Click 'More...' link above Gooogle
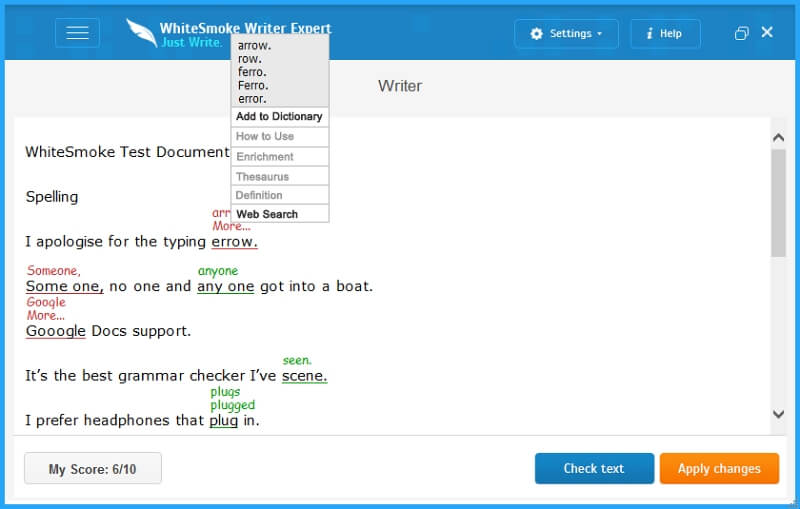 click(x=46, y=316)
